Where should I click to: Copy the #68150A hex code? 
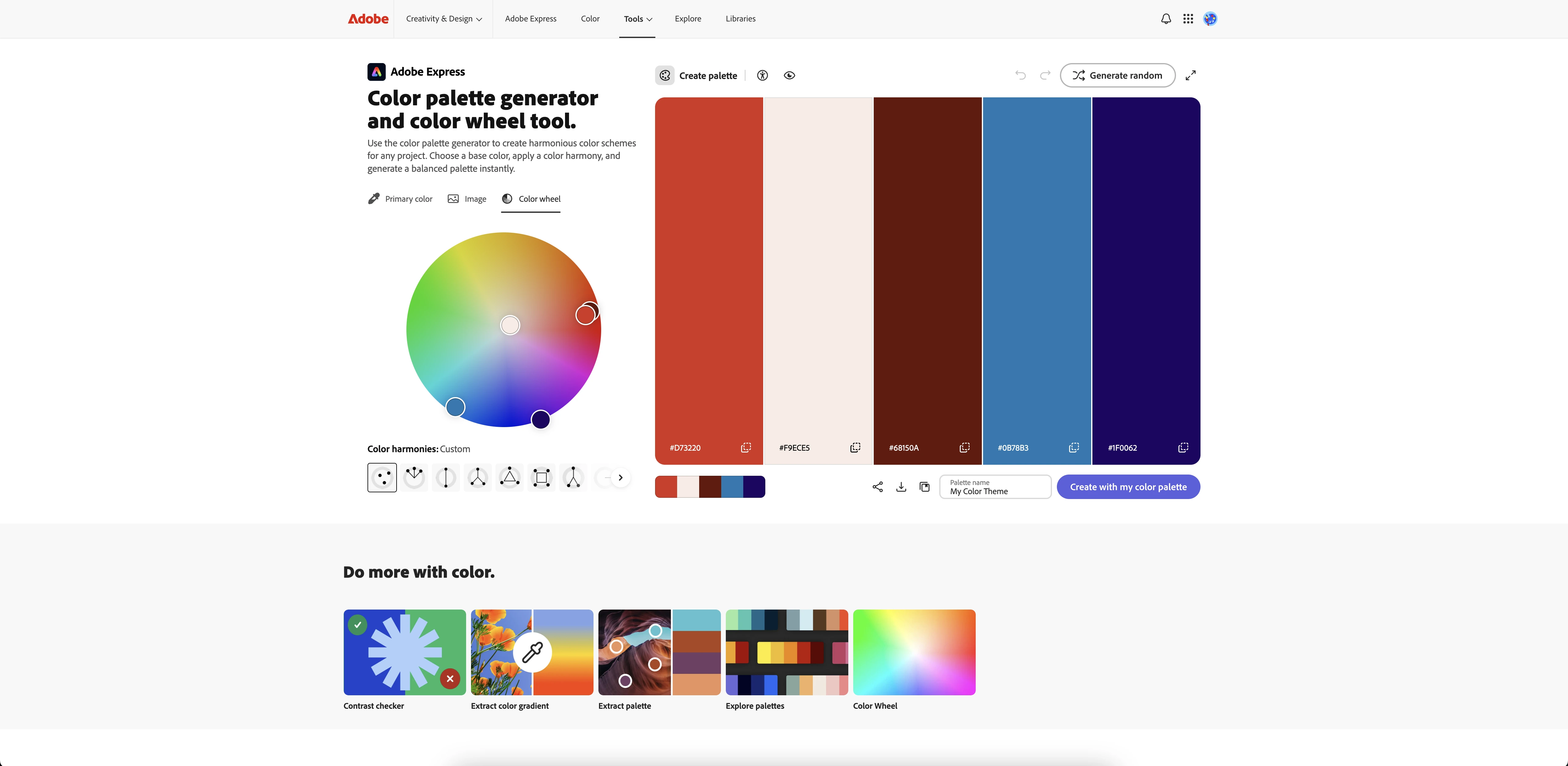pos(965,448)
